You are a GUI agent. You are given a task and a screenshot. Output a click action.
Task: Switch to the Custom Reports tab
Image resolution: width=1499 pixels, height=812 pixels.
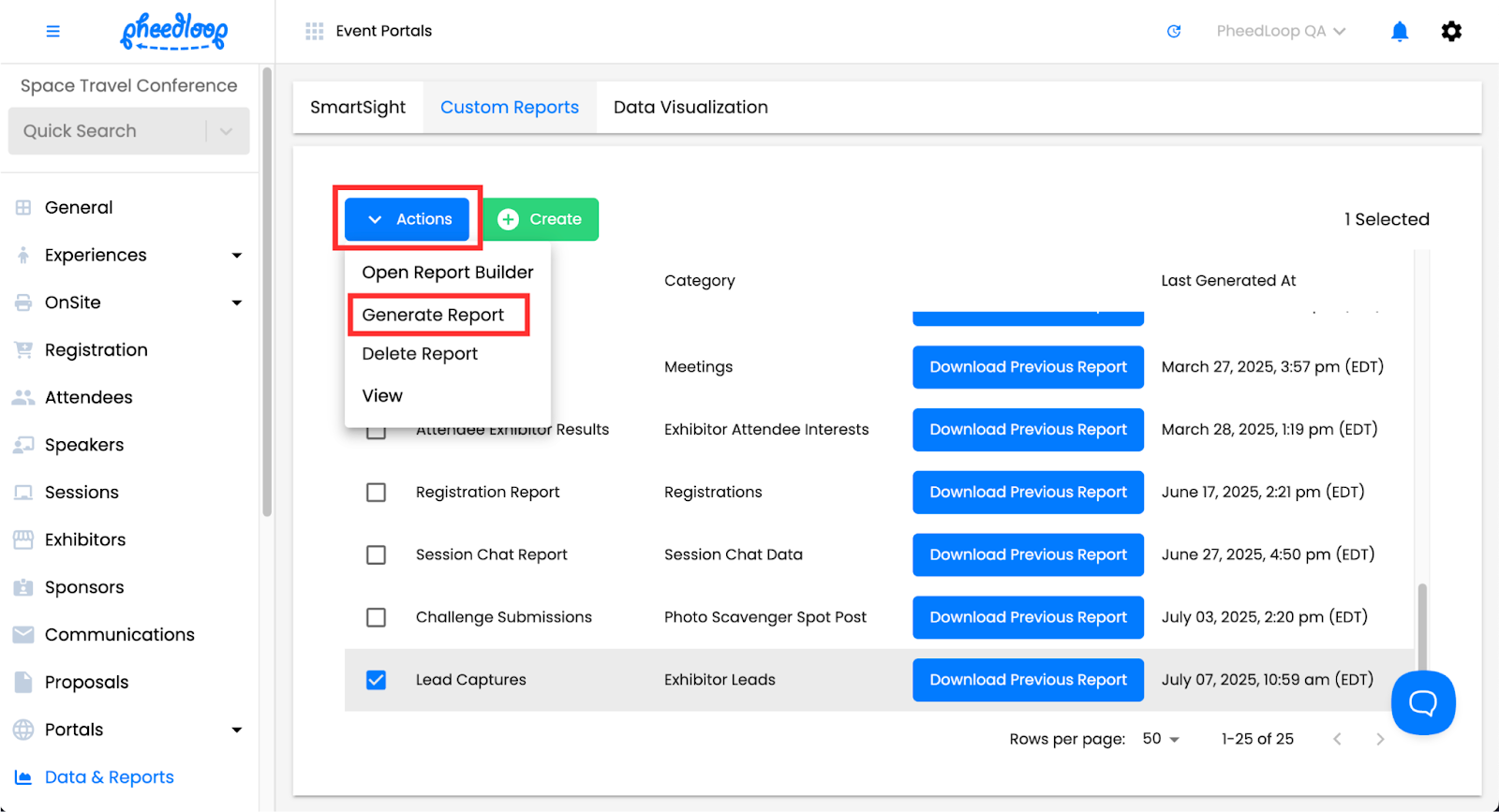tap(510, 108)
